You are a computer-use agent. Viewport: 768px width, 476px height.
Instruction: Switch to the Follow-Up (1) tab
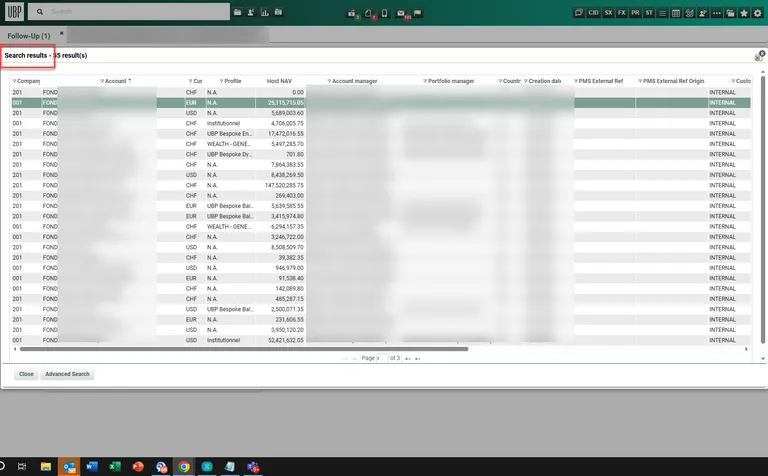28,36
